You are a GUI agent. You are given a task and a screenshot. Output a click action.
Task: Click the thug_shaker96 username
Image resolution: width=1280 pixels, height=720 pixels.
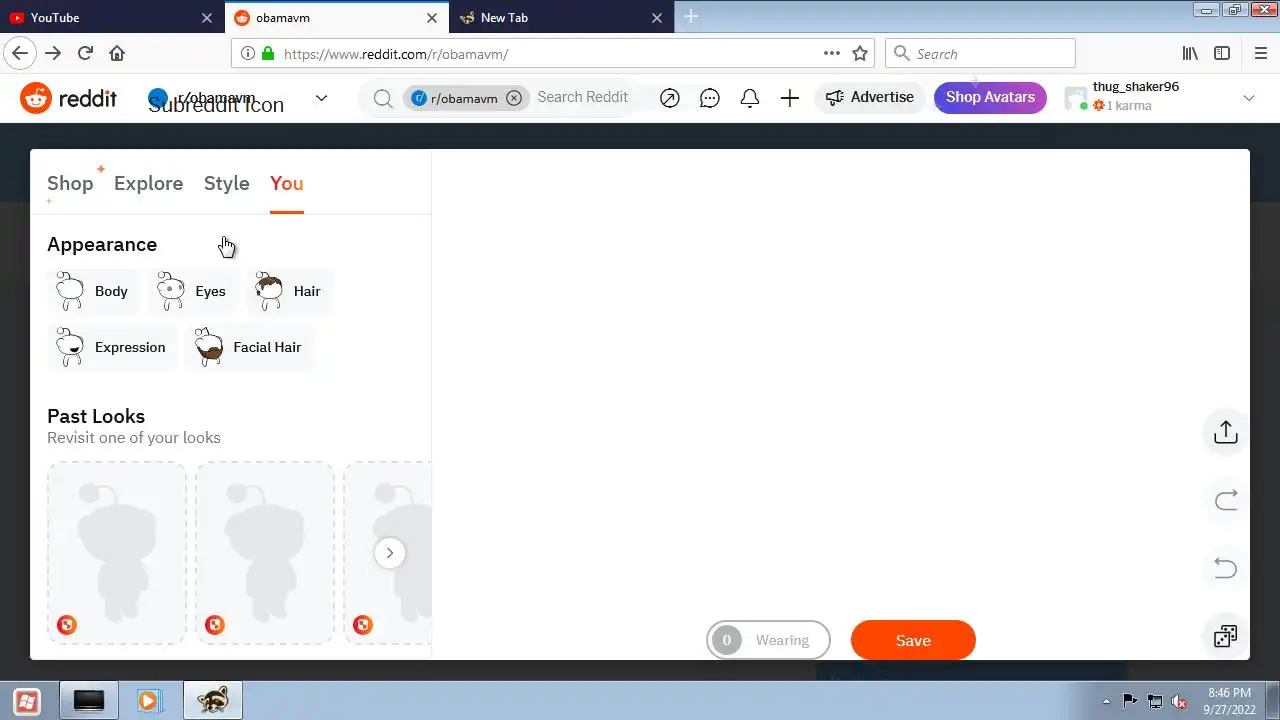pyautogui.click(x=1136, y=87)
